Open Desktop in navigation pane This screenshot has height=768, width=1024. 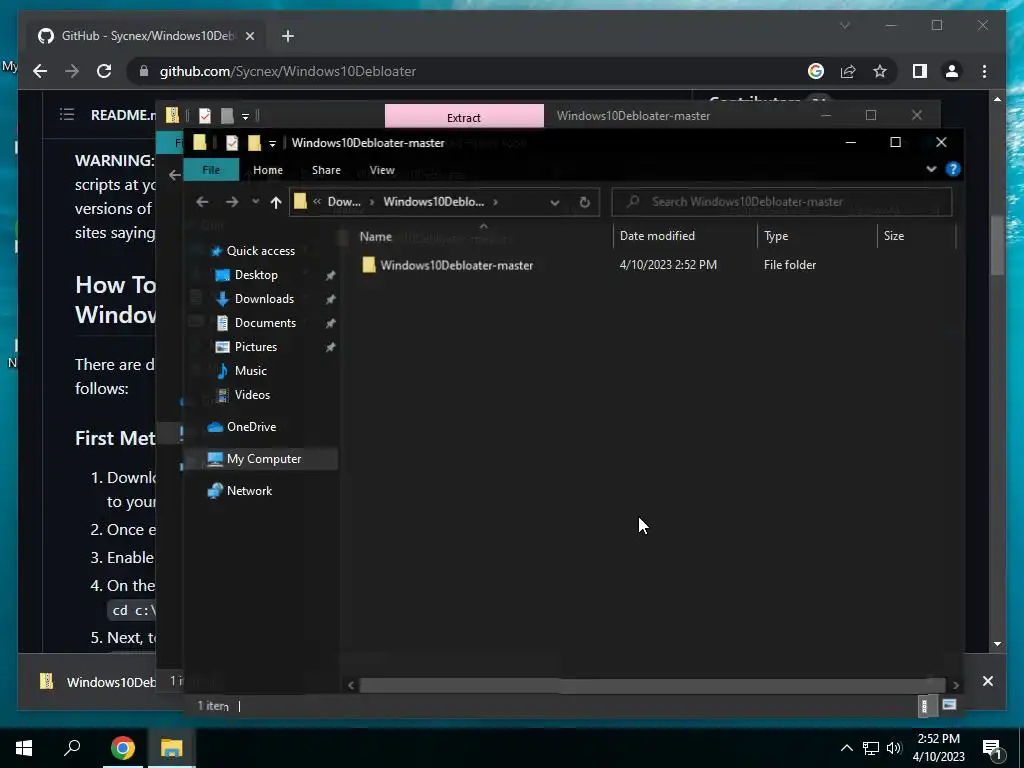click(x=256, y=275)
